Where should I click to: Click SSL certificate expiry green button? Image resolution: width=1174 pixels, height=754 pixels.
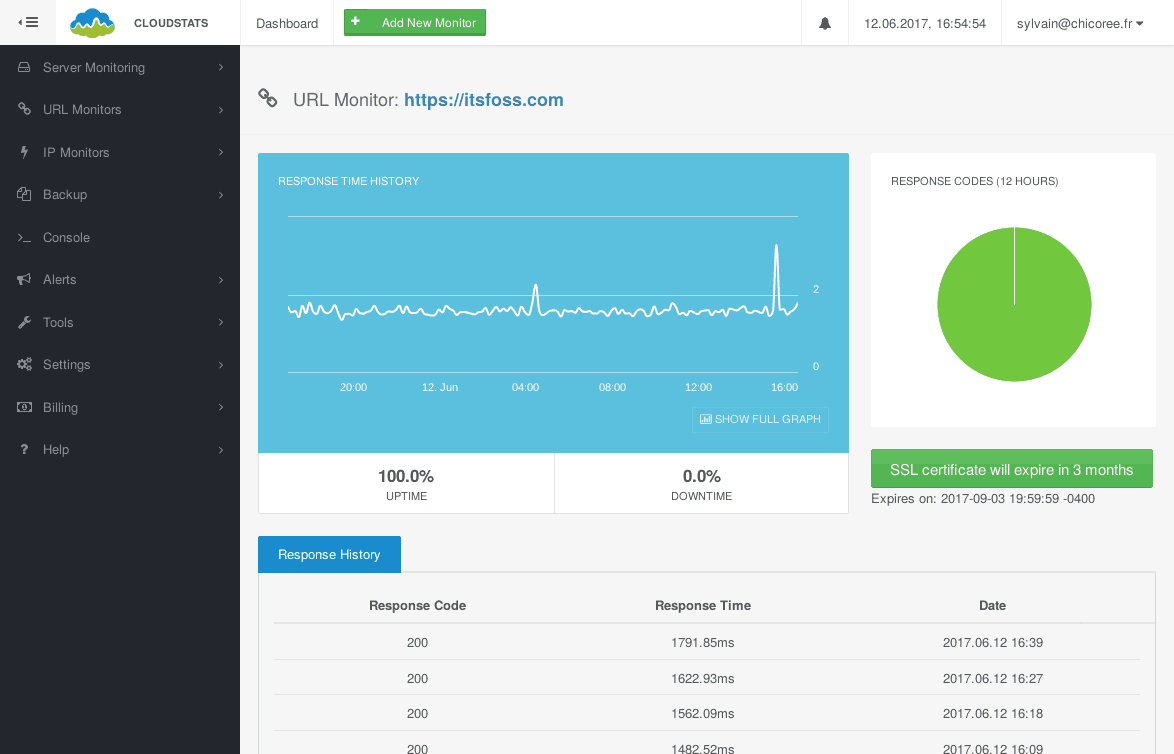click(x=1012, y=469)
